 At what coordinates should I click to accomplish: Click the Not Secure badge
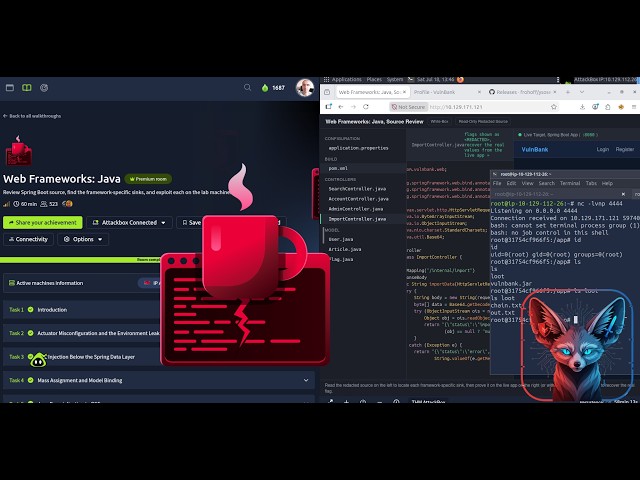[x=408, y=107]
